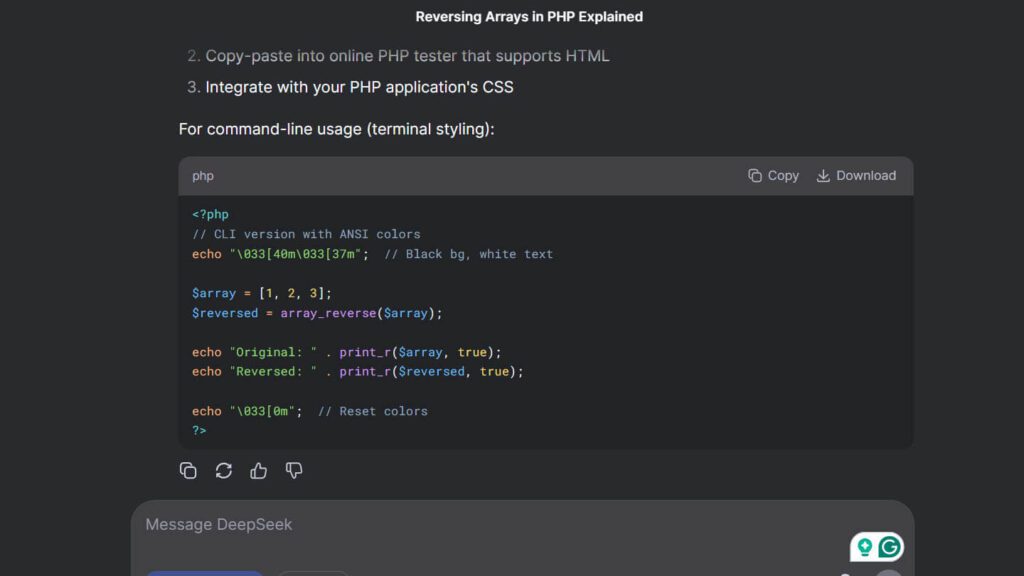Select the "php" language label on the code block

(x=202, y=176)
